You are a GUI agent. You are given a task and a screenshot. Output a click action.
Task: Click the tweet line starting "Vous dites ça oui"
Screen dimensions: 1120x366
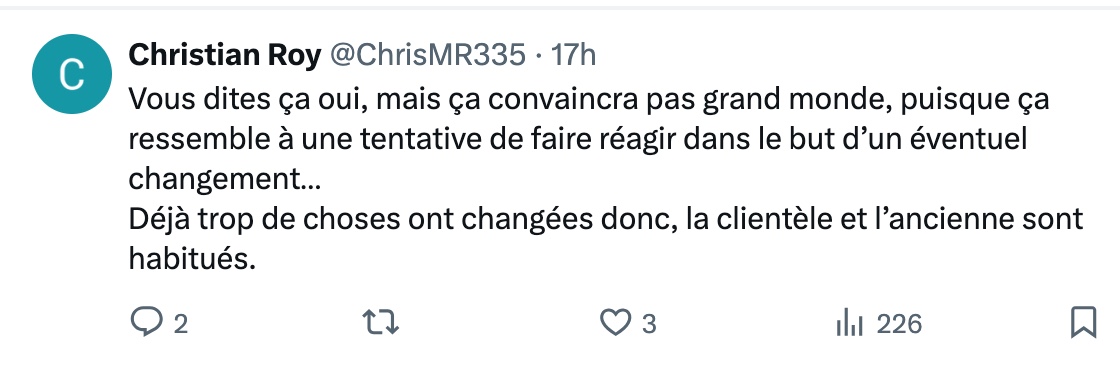[x=589, y=99]
